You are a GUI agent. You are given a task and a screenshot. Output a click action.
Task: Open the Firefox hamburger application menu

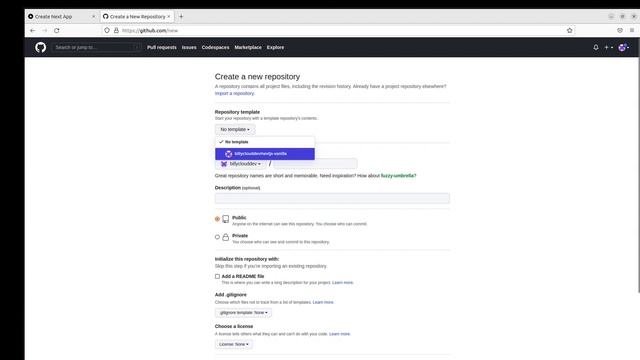click(x=632, y=30)
